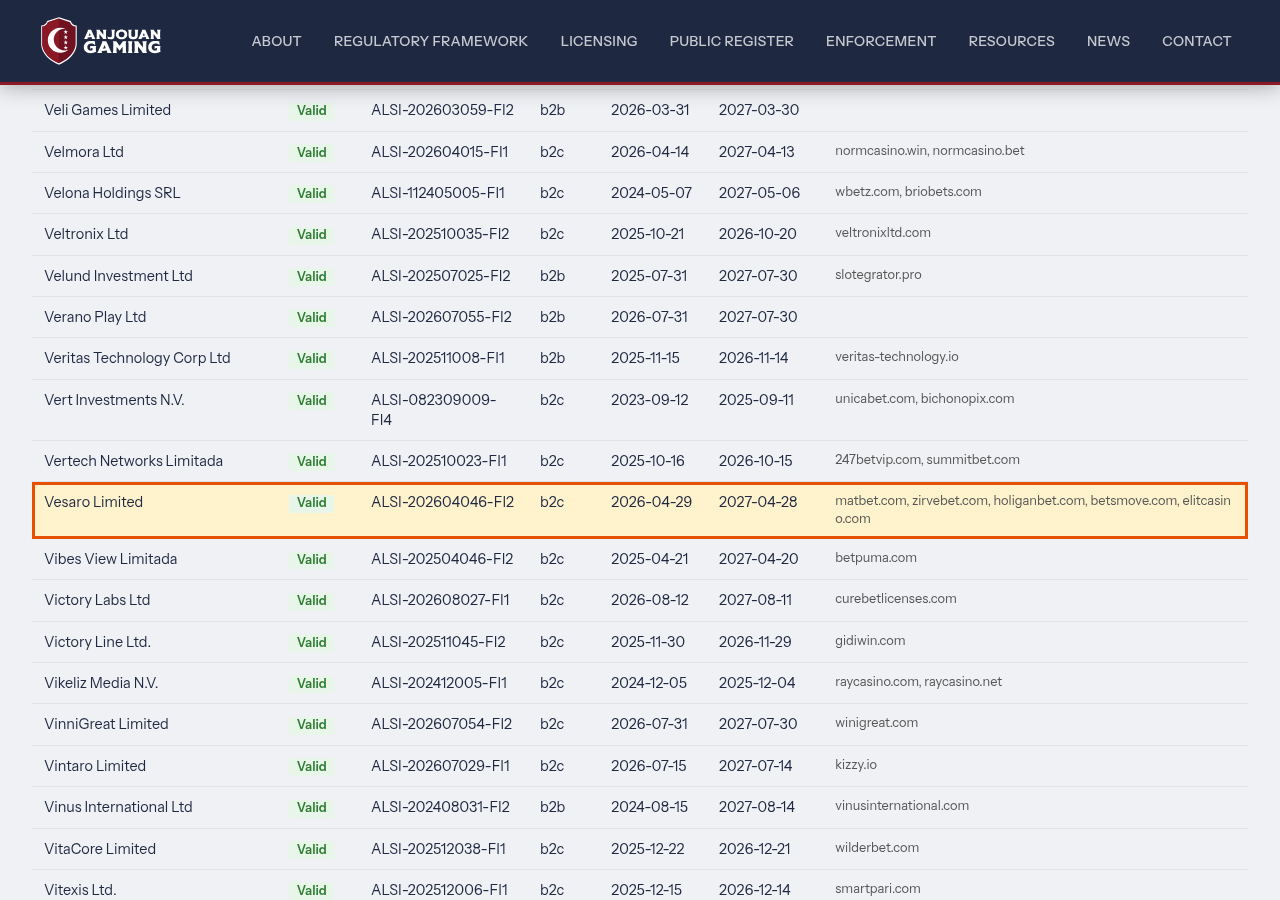Click the curebetlicenses.com domain
1280x900 pixels.
pos(896,599)
